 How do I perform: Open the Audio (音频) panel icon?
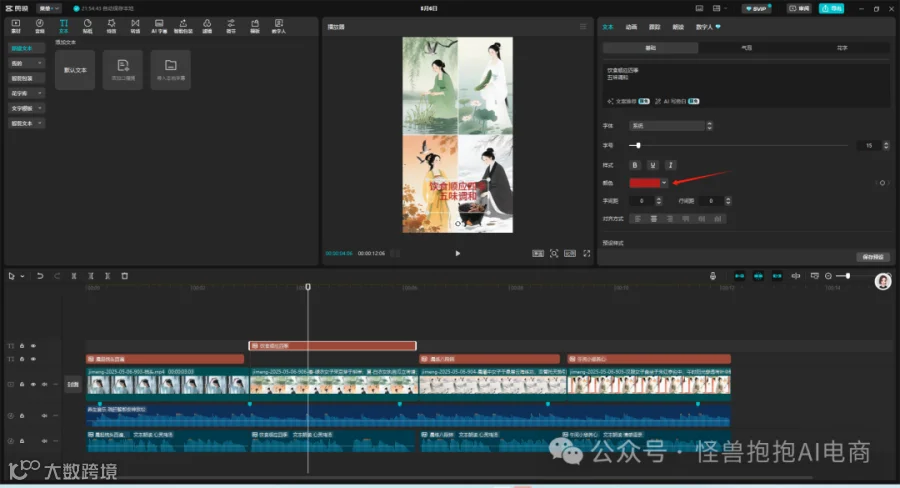tap(40, 26)
